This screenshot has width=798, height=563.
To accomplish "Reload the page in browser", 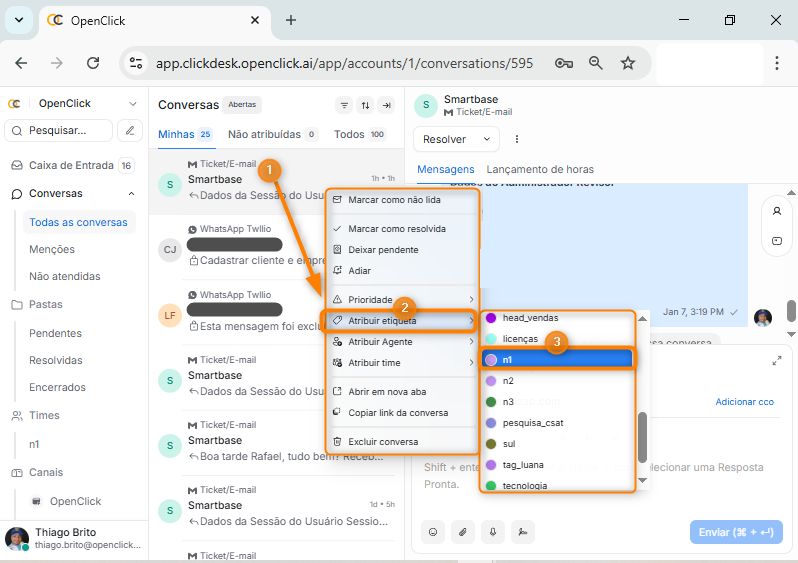I will tap(93, 63).
